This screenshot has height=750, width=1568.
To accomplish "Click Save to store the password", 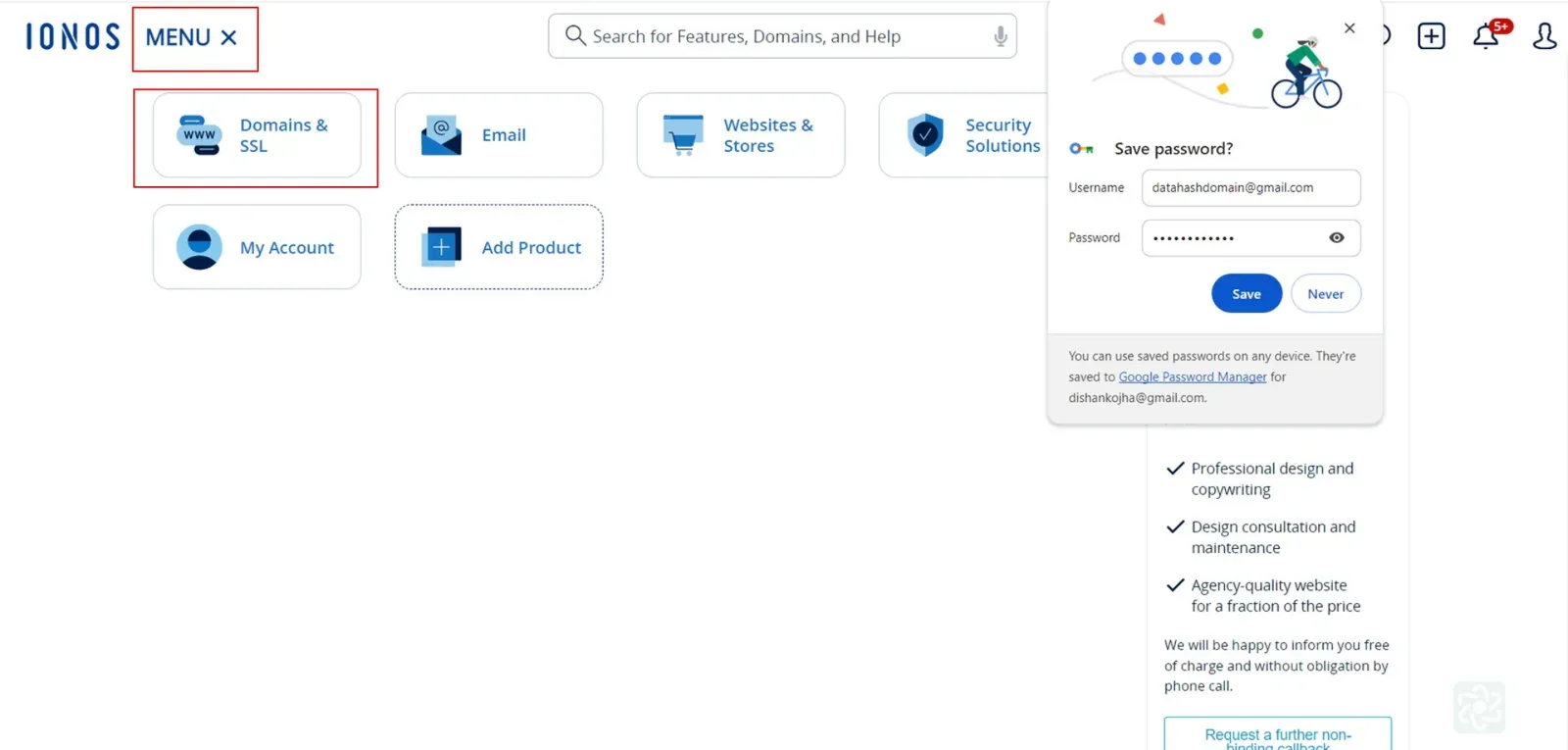I will tap(1247, 293).
